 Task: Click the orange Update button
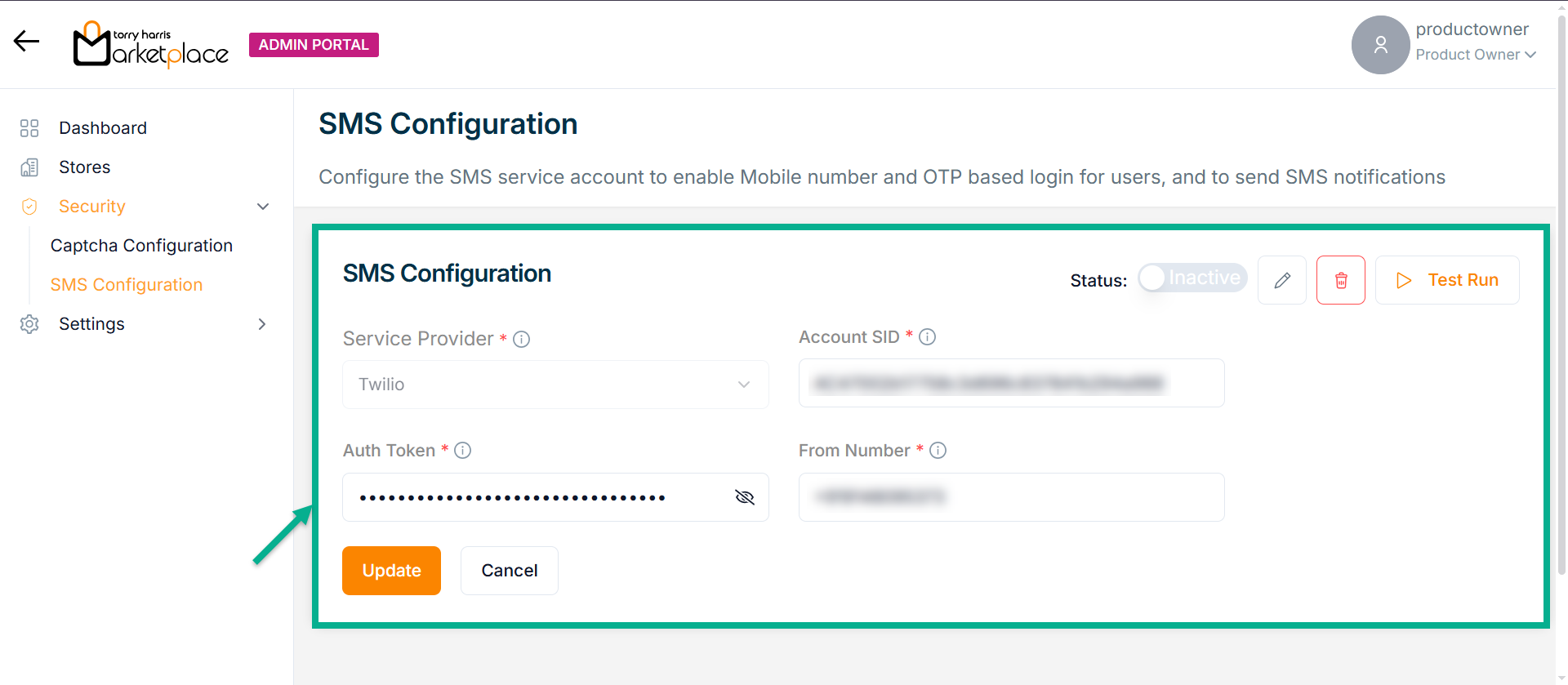click(x=391, y=571)
